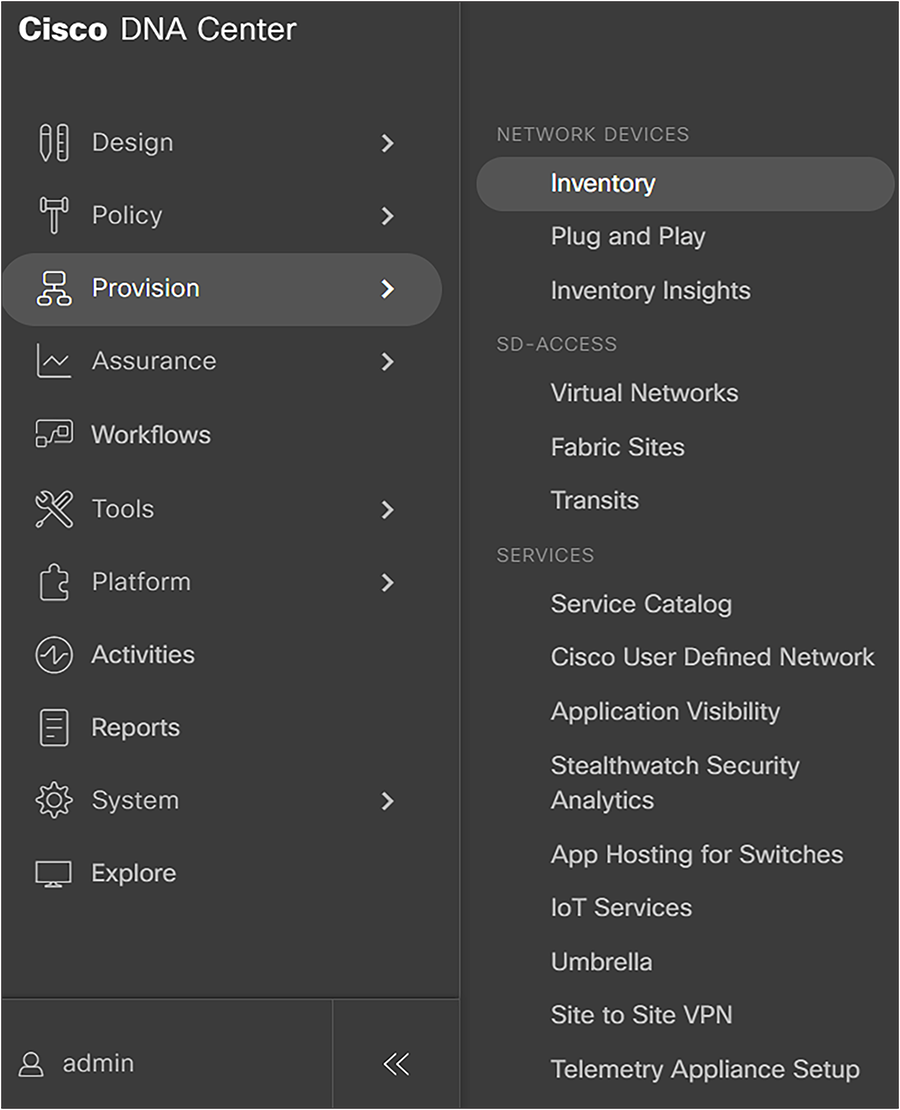900x1110 pixels.
Task: Click the Assurance chart icon
Action: (54, 361)
